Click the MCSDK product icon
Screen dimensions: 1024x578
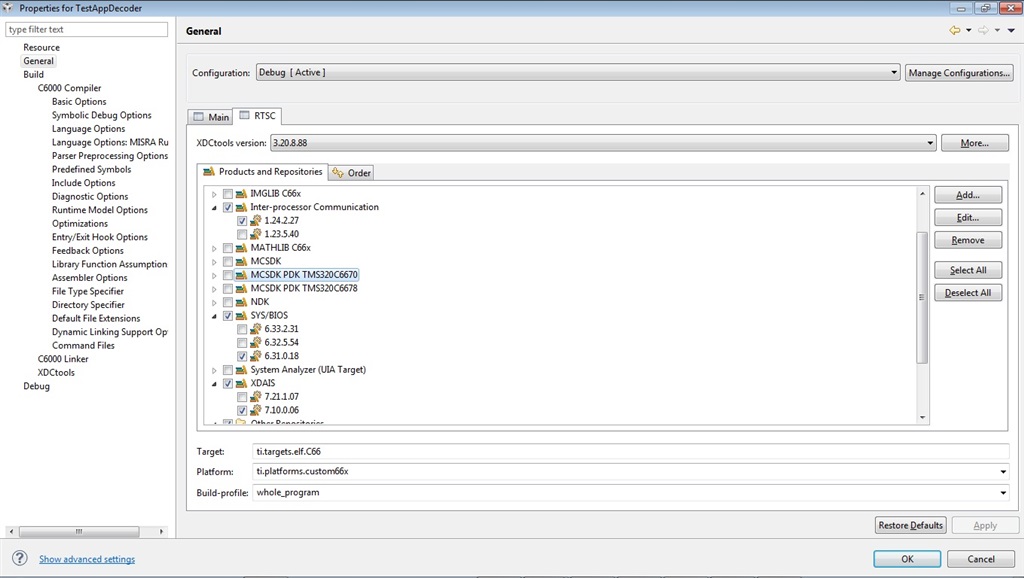coord(241,261)
